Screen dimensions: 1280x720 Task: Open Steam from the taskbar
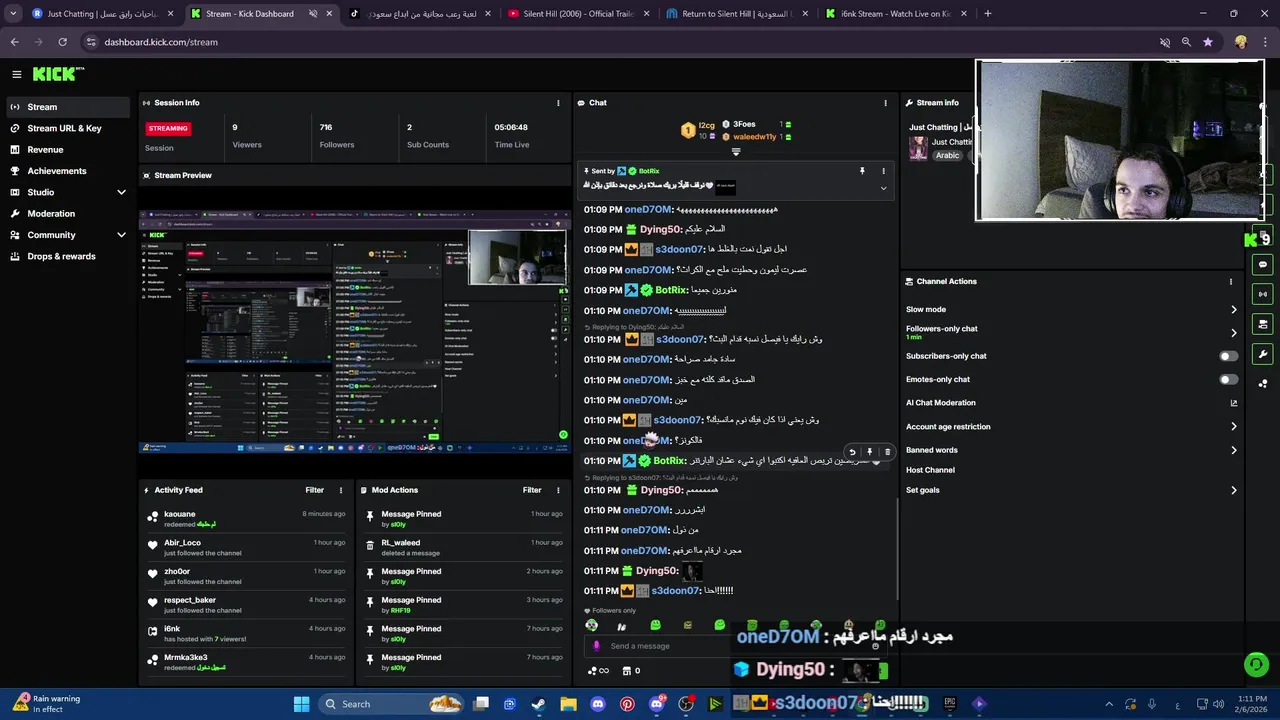[538, 704]
